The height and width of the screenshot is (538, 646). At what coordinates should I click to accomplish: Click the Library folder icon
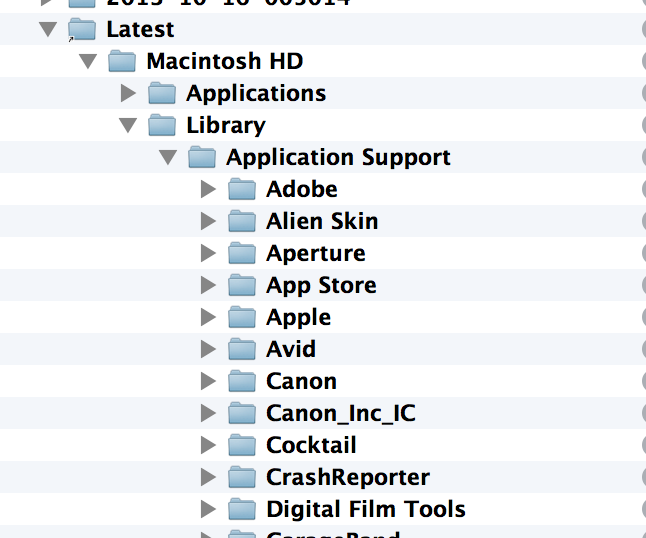point(162,125)
